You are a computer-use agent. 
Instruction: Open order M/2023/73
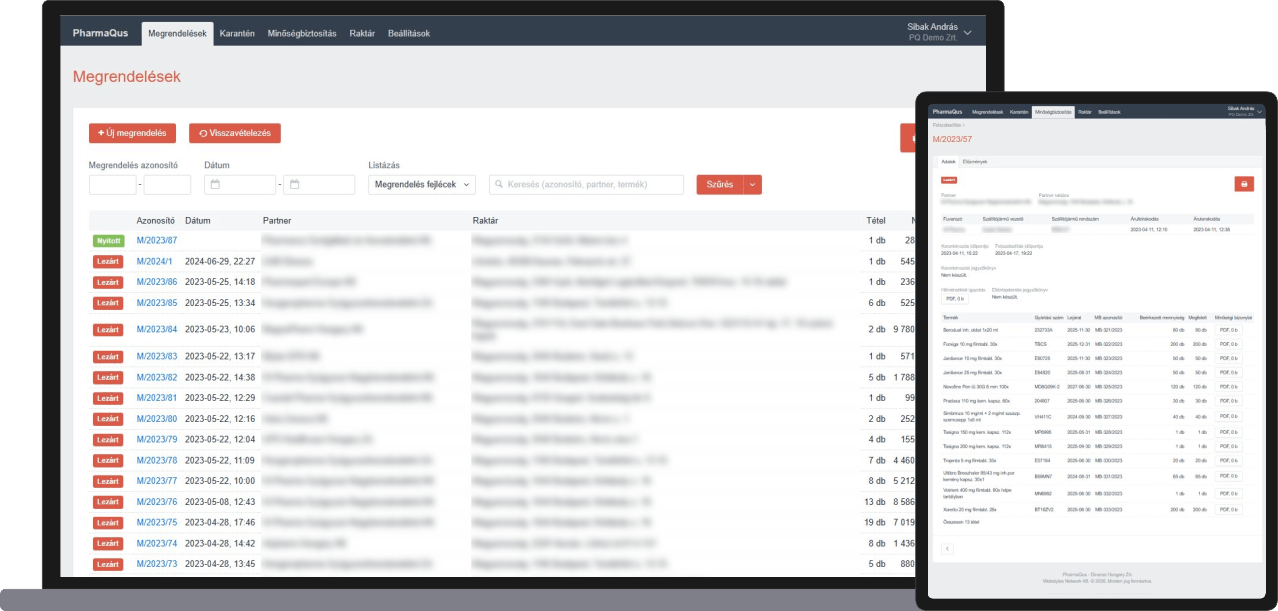[x=157, y=564]
